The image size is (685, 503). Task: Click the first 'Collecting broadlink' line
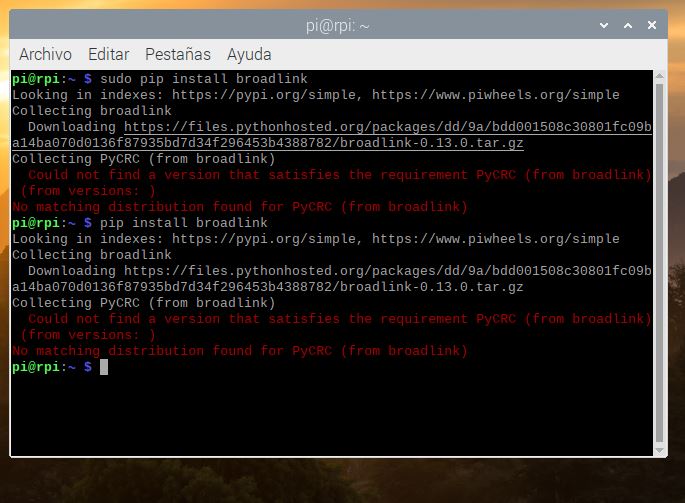click(x=92, y=111)
